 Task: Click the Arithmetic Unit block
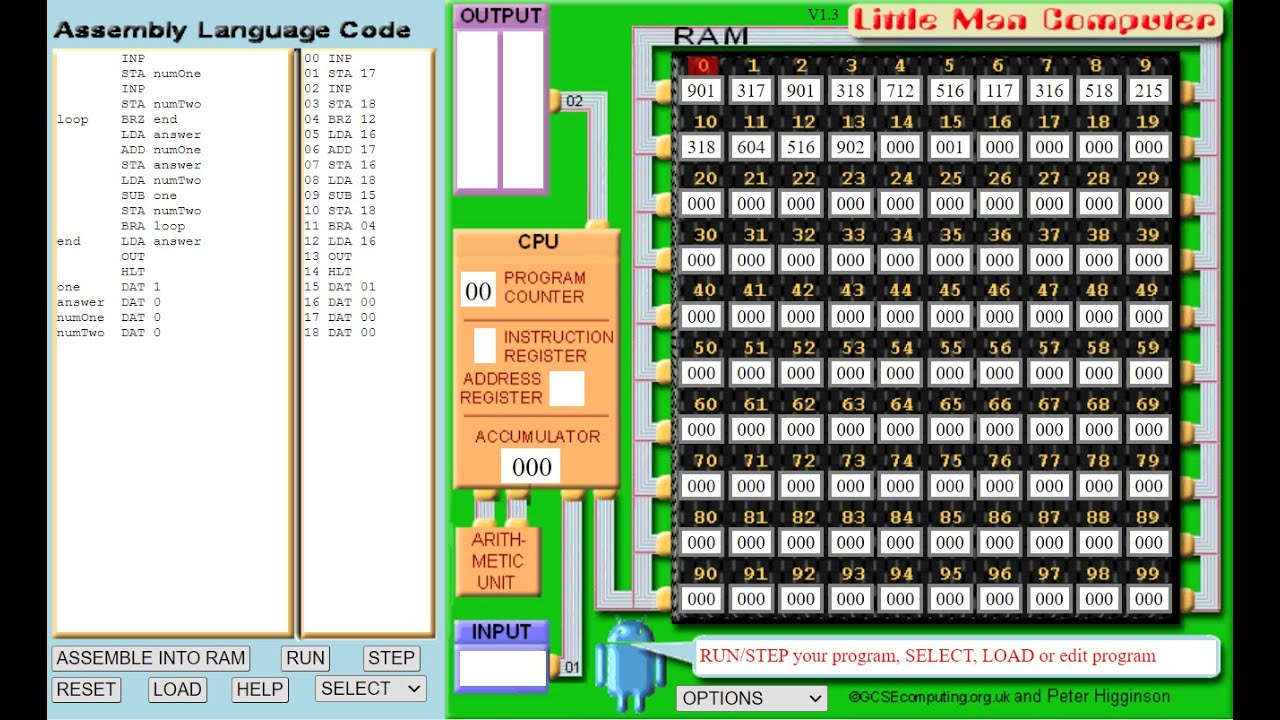(497, 561)
